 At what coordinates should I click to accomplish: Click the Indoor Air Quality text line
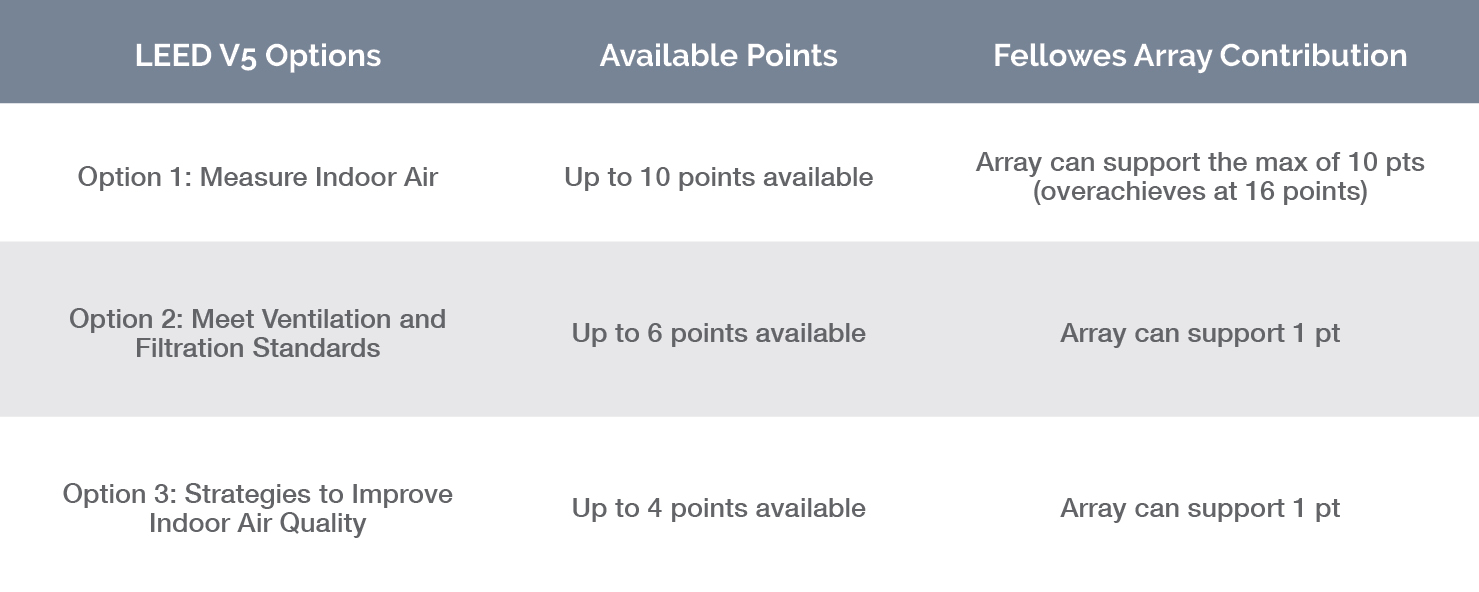[x=258, y=523]
